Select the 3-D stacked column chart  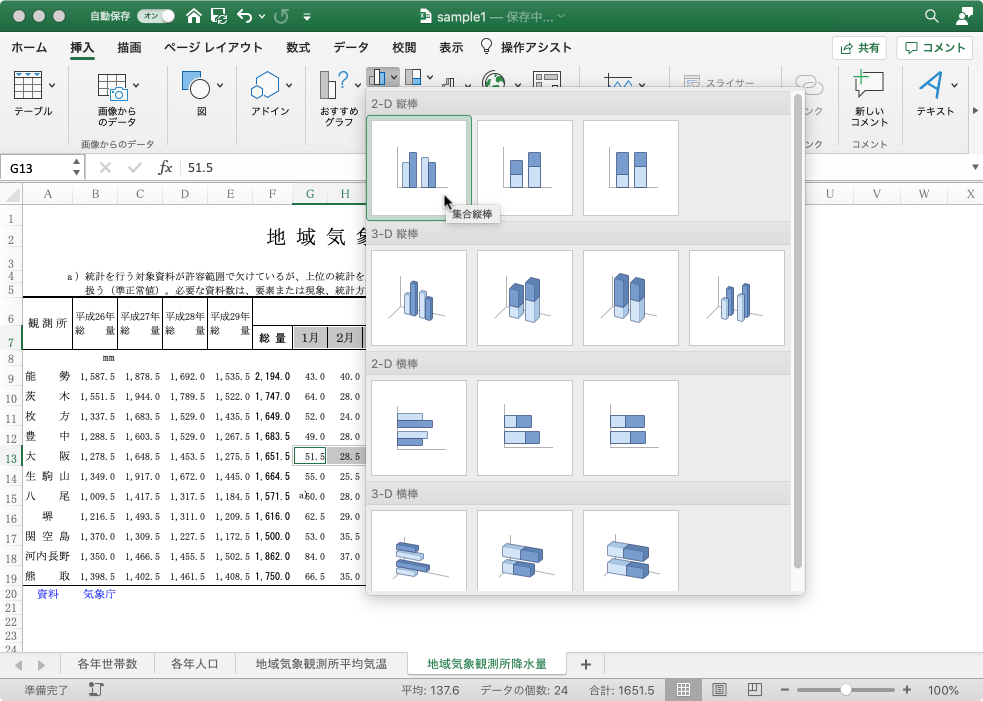pyautogui.click(x=525, y=298)
